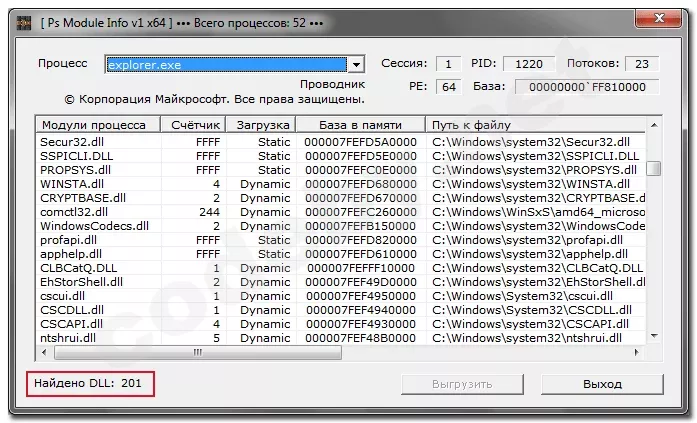697x423 pixels.
Task: Select the EhStorShell.dll module row
Action: [x=341, y=282]
